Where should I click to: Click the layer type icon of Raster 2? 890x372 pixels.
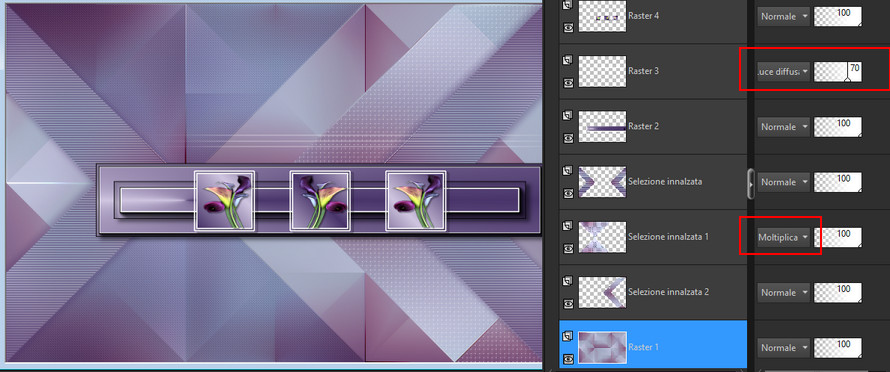click(x=568, y=115)
